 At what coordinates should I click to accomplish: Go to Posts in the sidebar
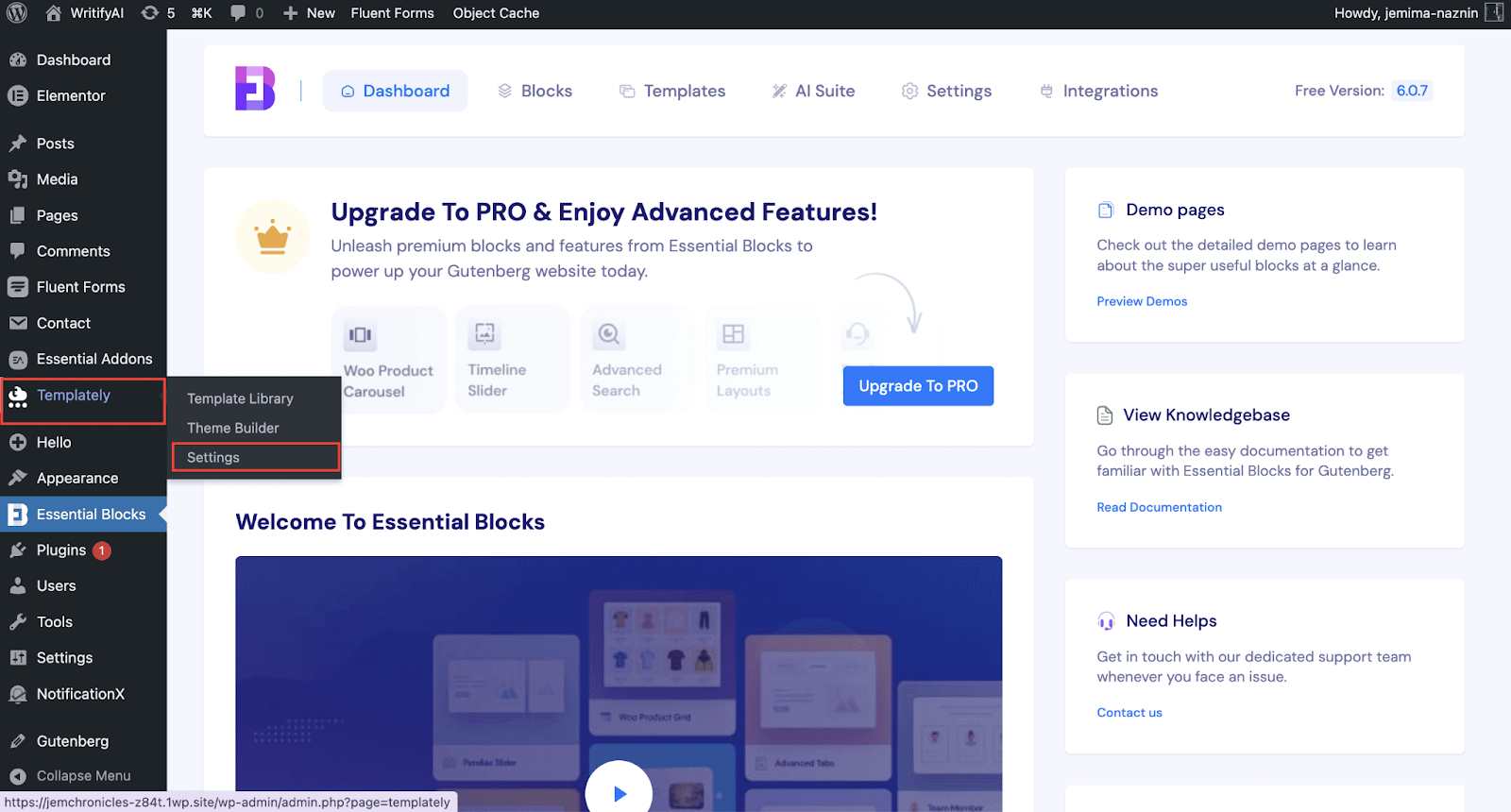pos(83,144)
